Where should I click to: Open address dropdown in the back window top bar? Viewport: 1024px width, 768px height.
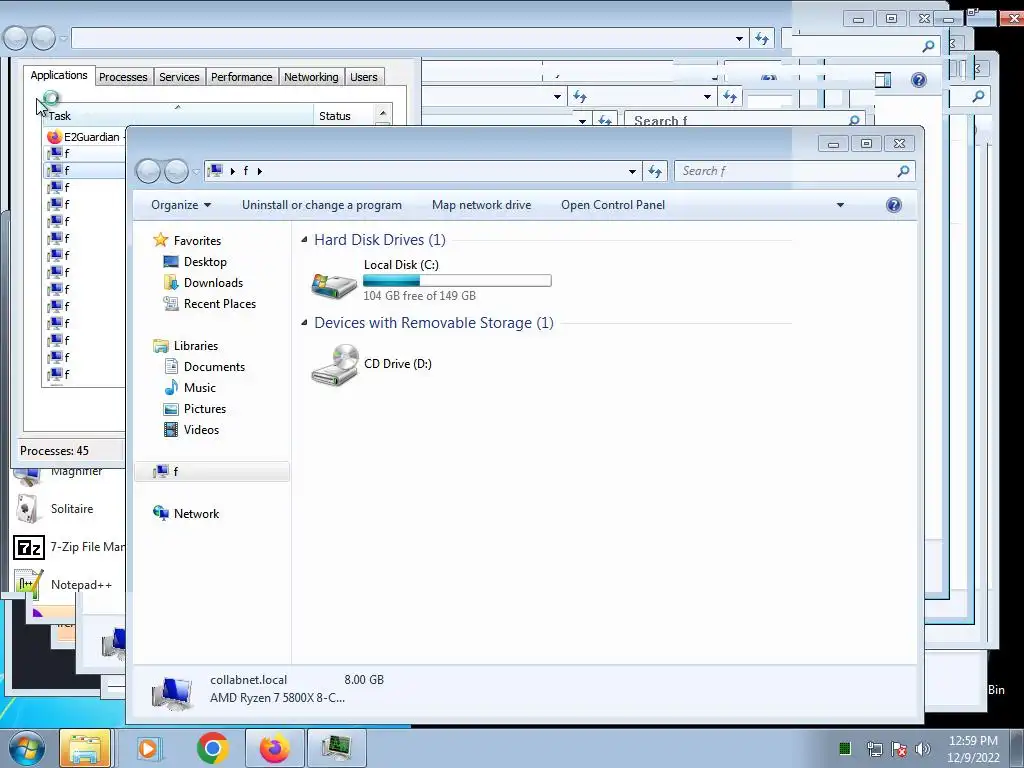click(739, 39)
